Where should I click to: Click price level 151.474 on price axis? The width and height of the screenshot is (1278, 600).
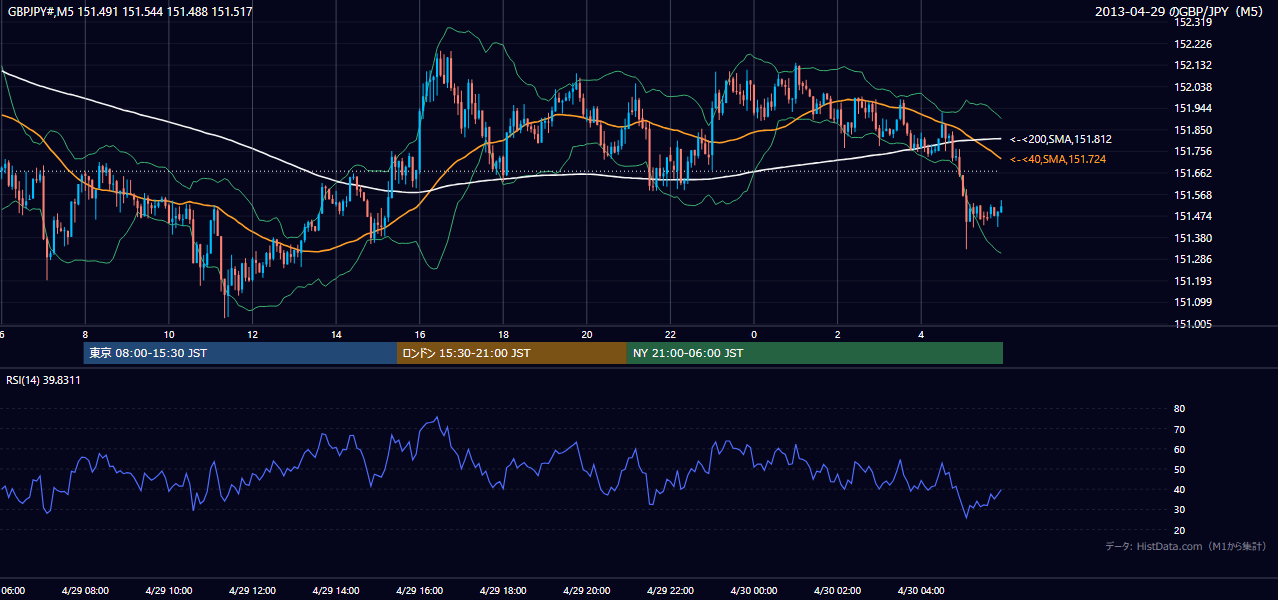coord(1193,216)
